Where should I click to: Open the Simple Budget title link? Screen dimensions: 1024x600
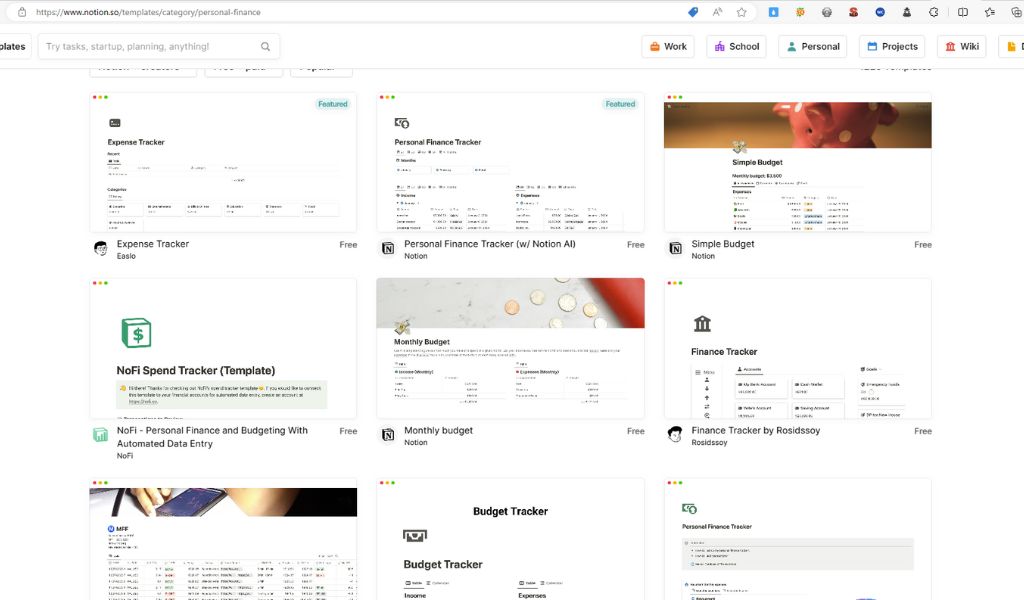[x=723, y=244]
